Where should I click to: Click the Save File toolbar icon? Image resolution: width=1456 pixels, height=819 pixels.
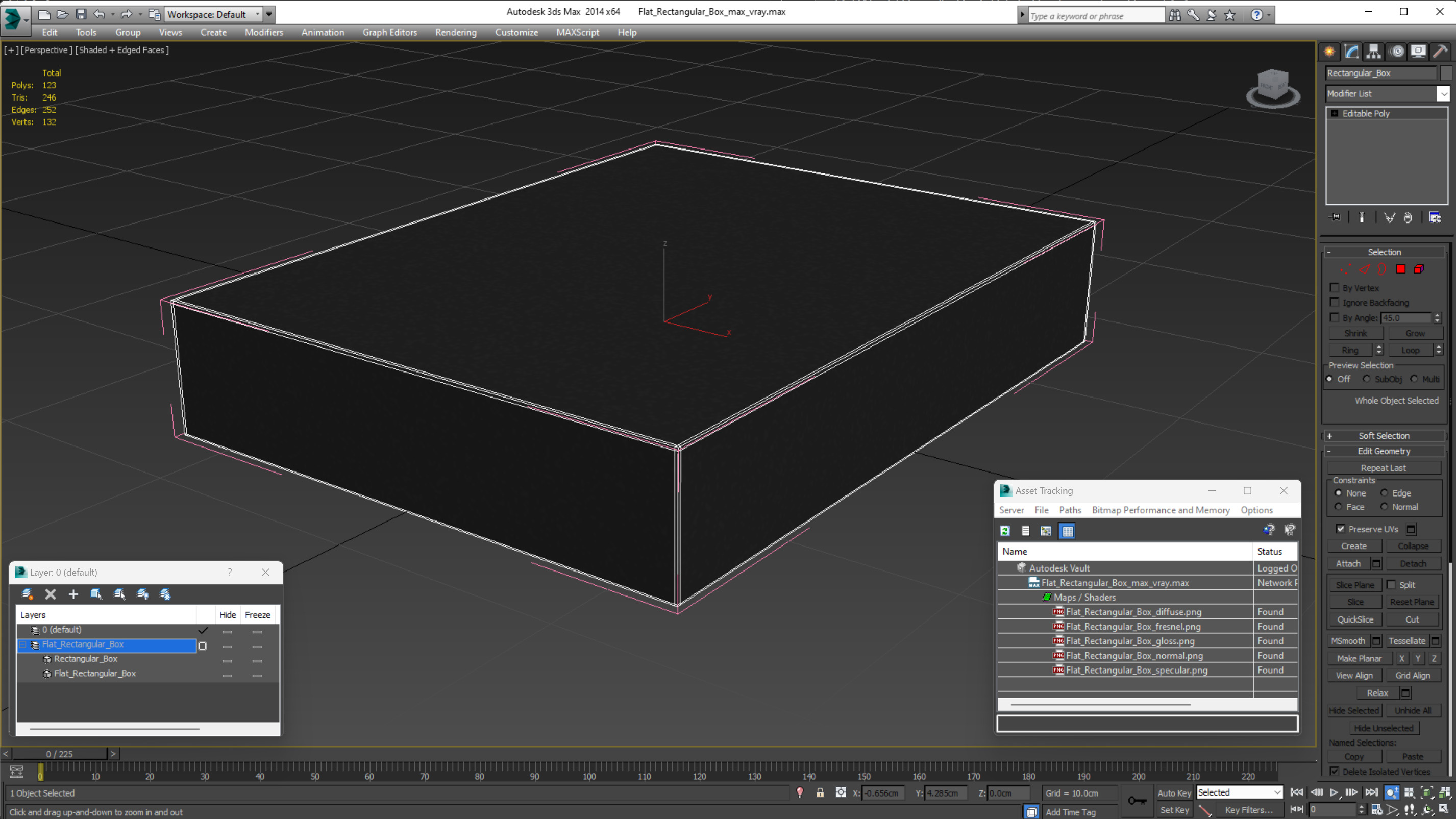pos(81,14)
